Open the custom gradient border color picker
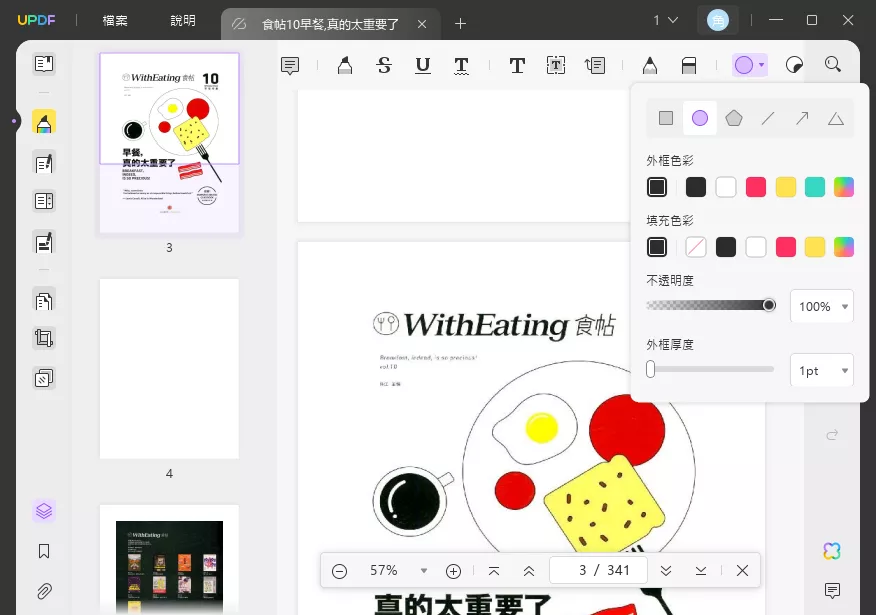This screenshot has width=876, height=615. point(844,187)
